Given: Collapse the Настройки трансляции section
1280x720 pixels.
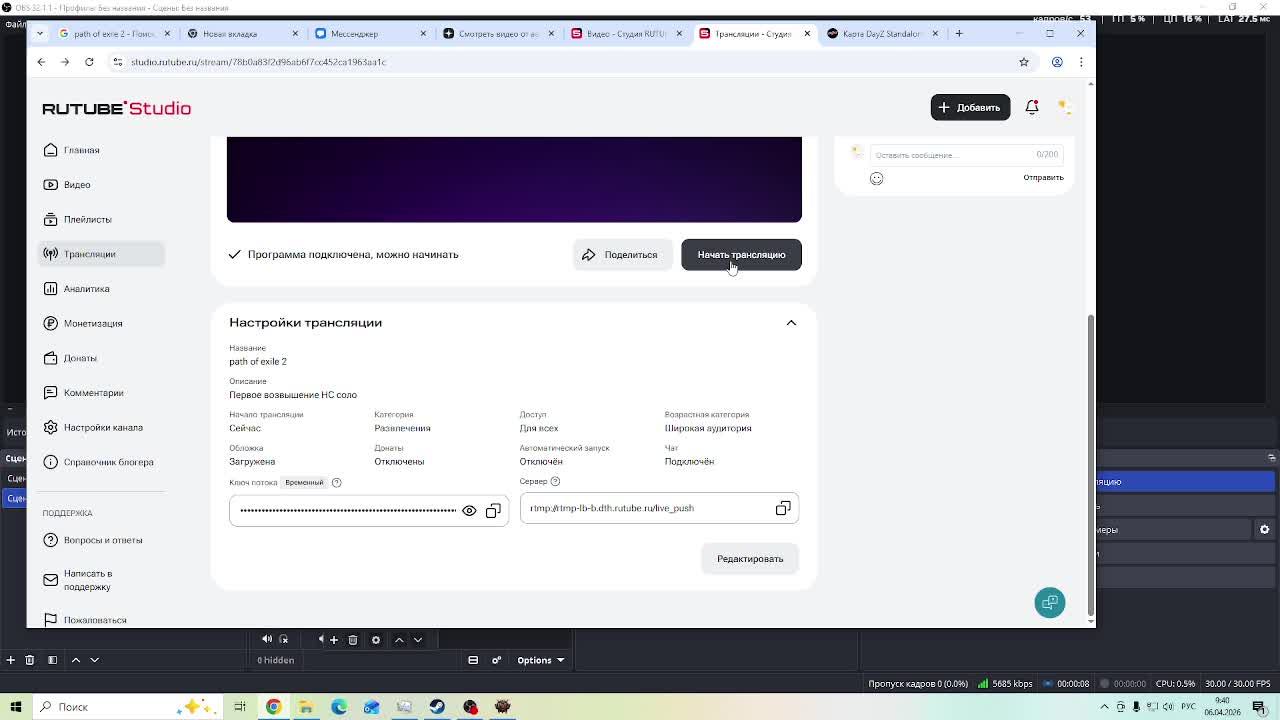Looking at the screenshot, I should [x=791, y=323].
